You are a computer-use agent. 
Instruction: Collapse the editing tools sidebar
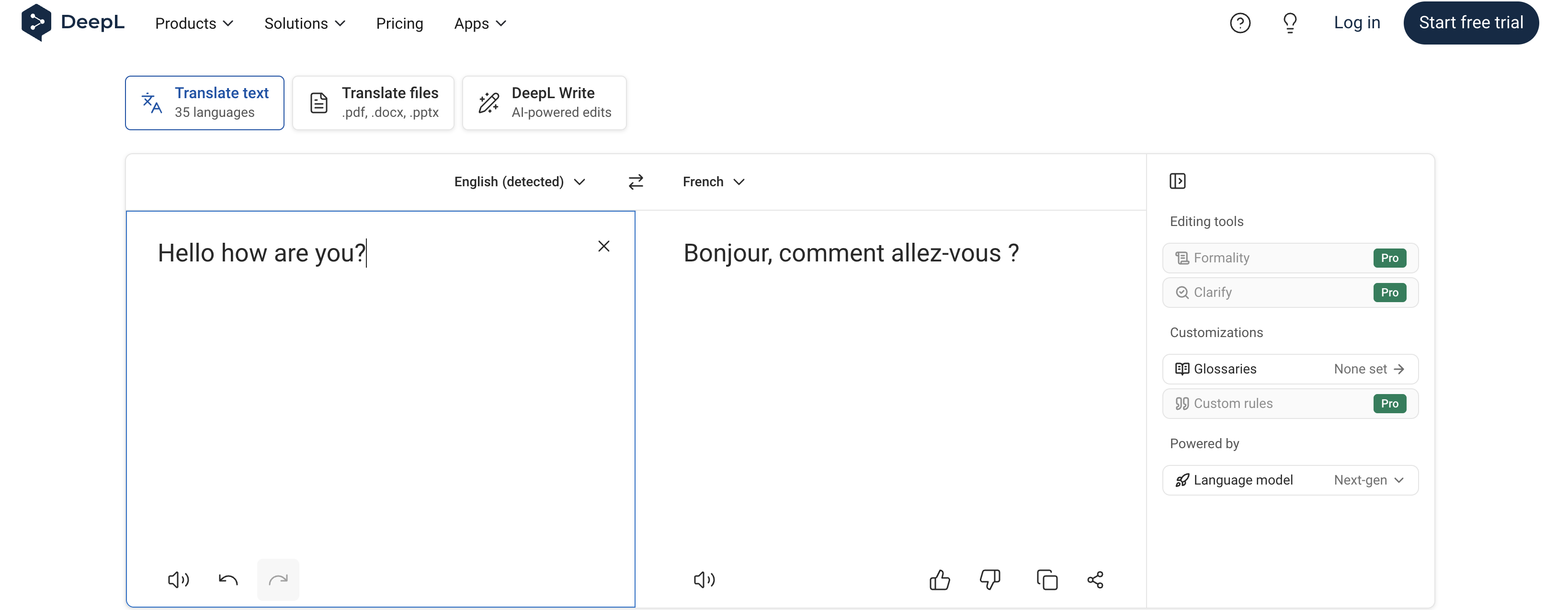pos(1179,181)
